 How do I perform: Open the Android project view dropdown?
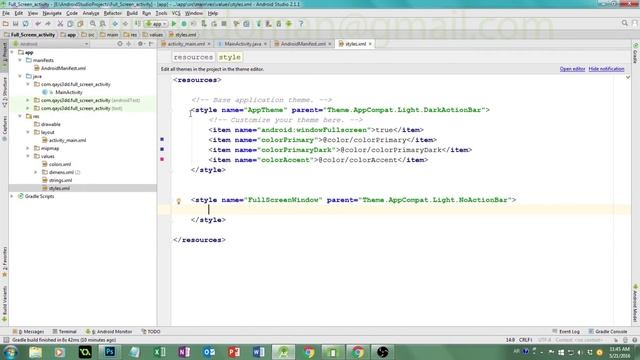tap(50, 44)
